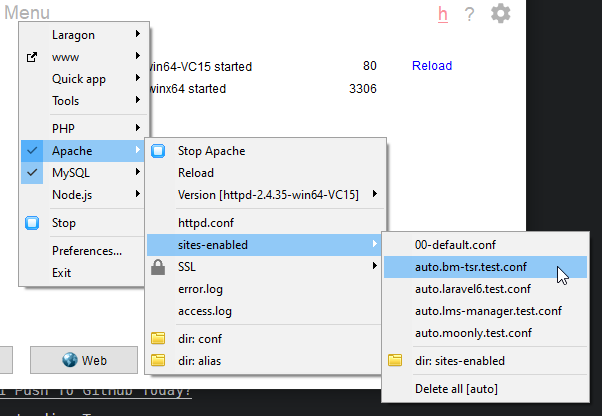
Task: Stop all services from main menu
Action: pyautogui.click(x=64, y=223)
